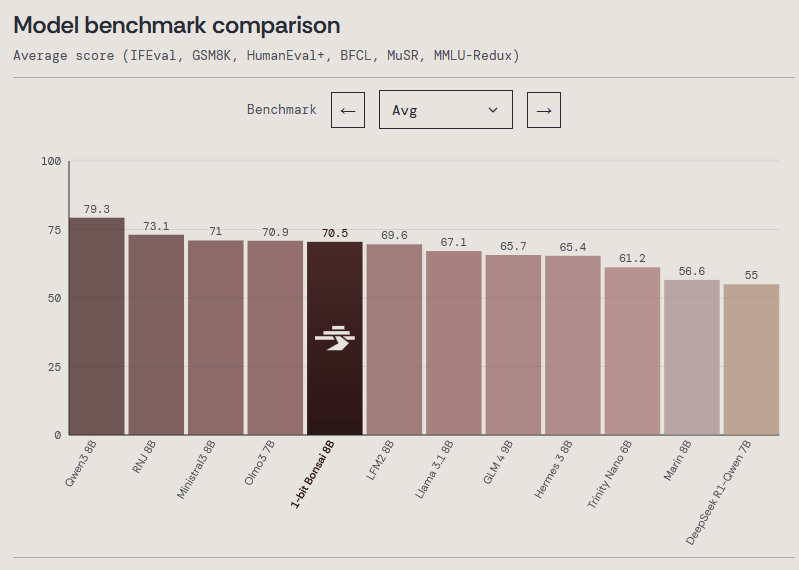Click the LFM2 8B bar
This screenshot has height=570, width=799.
click(x=394, y=340)
